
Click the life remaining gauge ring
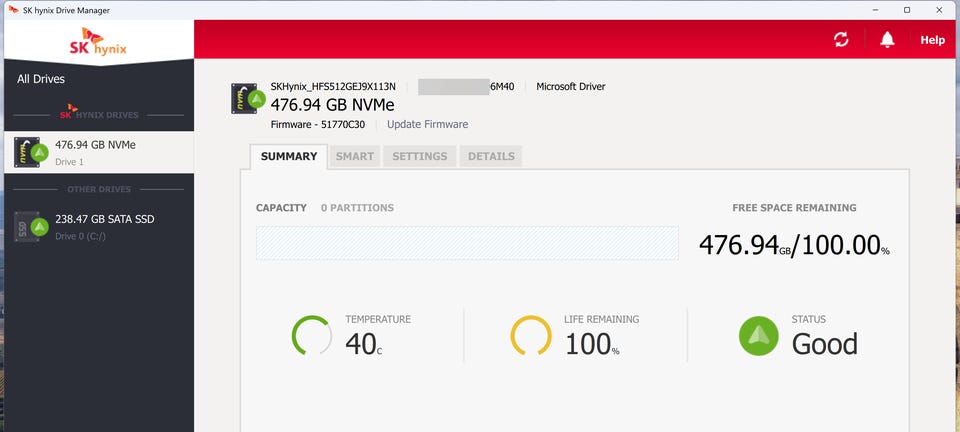pyautogui.click(x=531, y=335)
